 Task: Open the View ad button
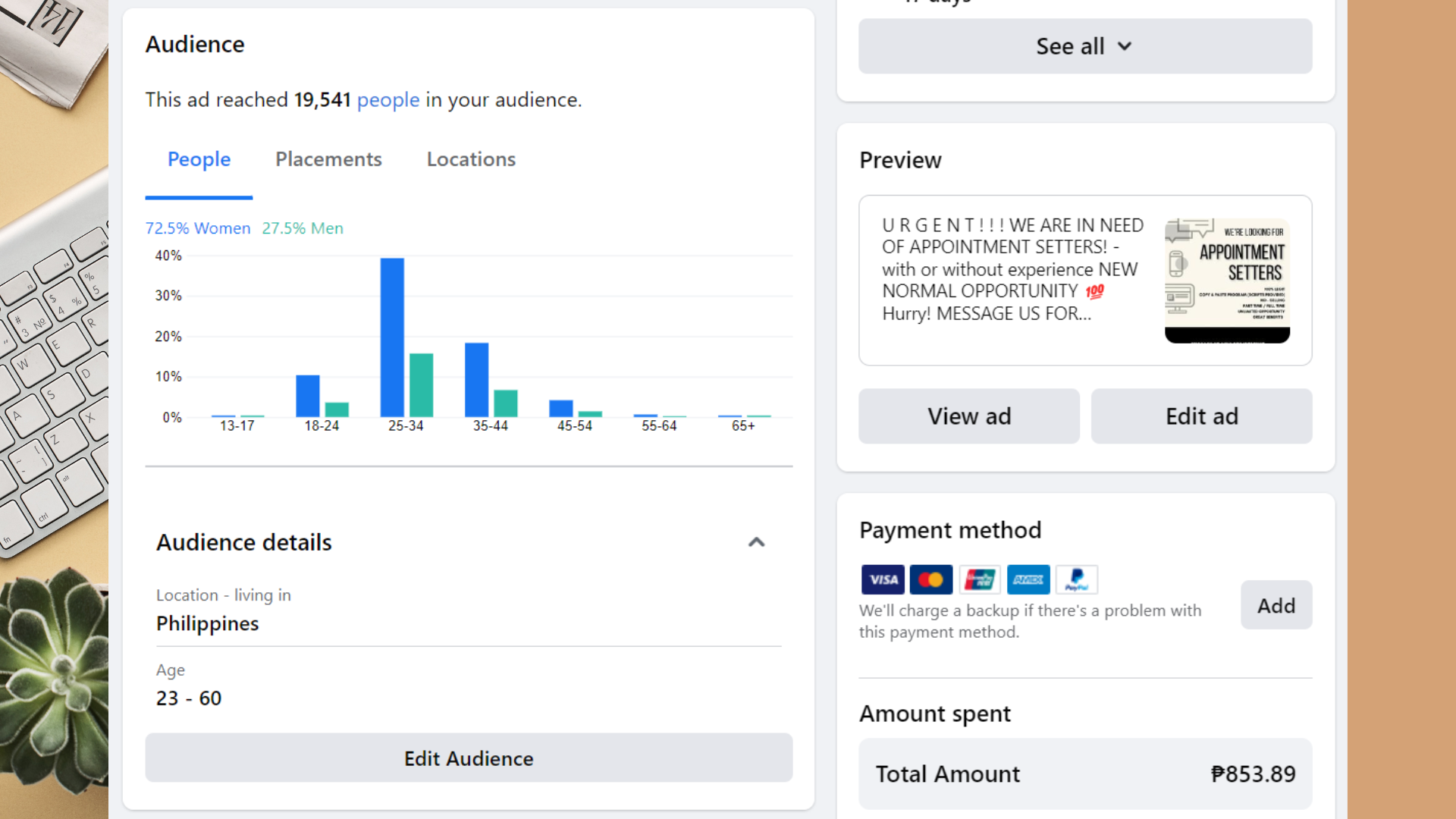point(968,416)
